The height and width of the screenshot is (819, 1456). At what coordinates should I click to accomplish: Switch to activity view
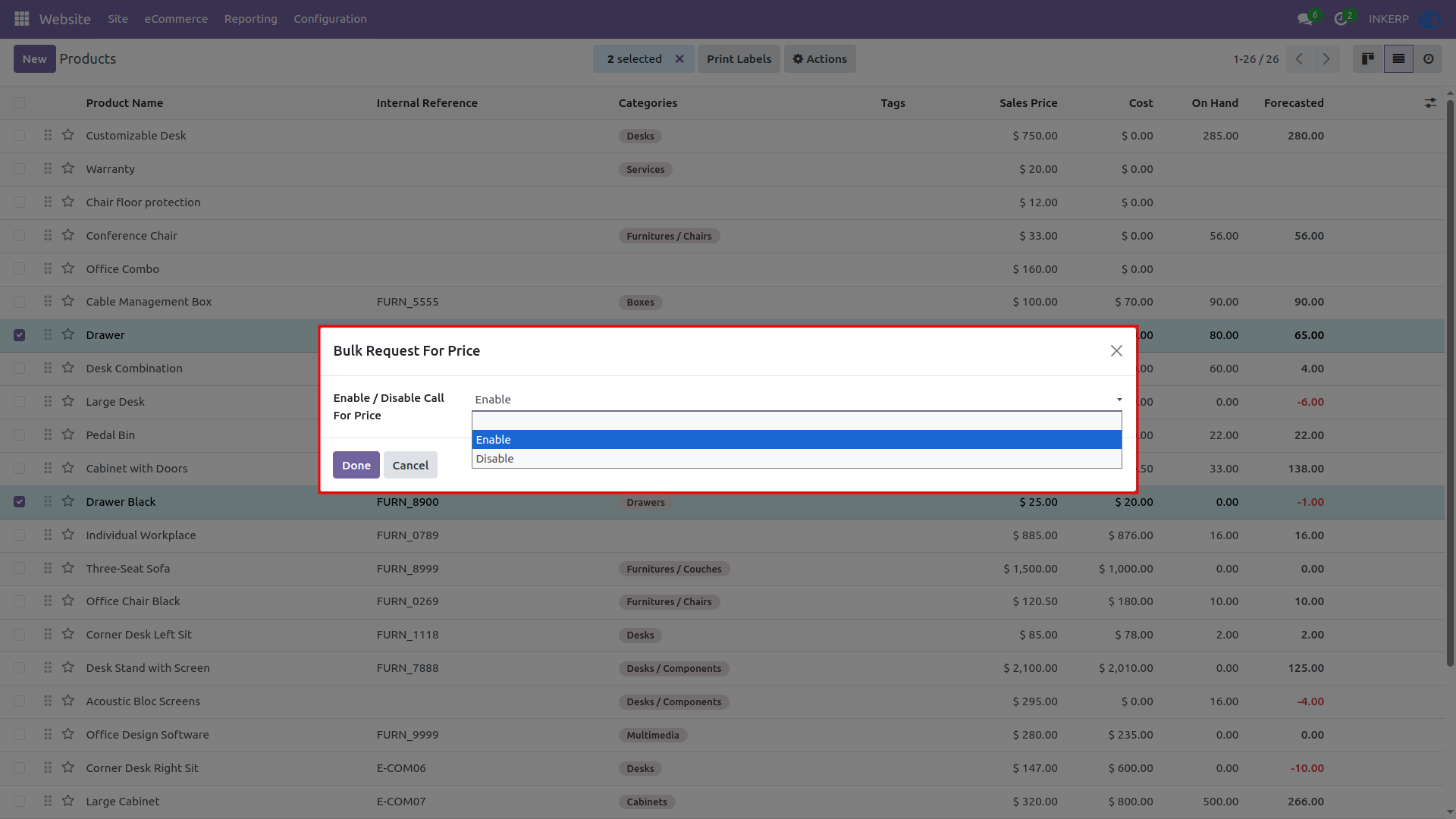(1429, 59)
